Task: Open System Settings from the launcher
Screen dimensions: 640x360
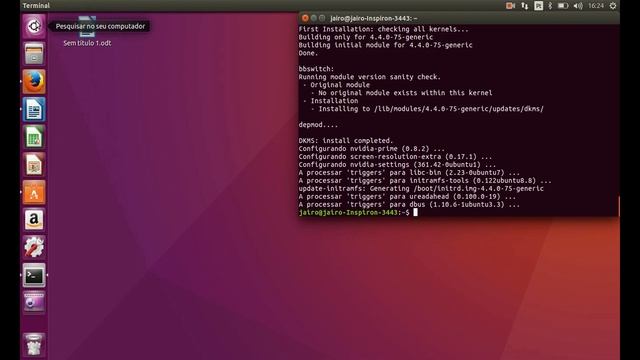Action: (x=34, y=247)
